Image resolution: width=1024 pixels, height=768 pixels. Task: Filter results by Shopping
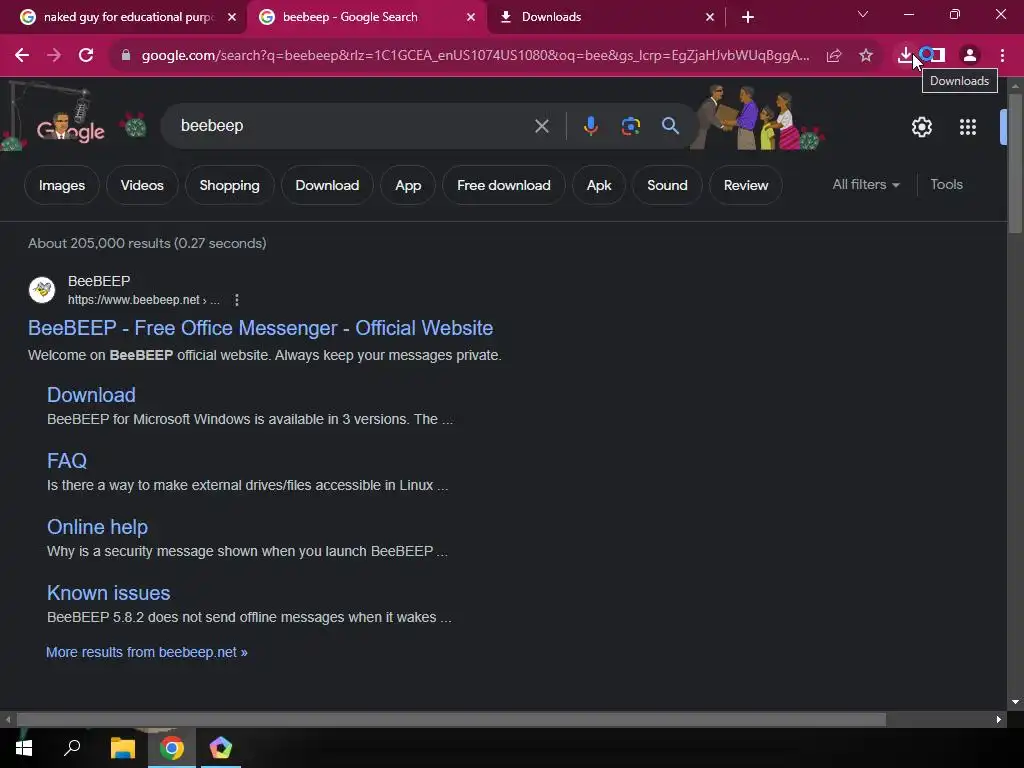[x=229, y=185]
